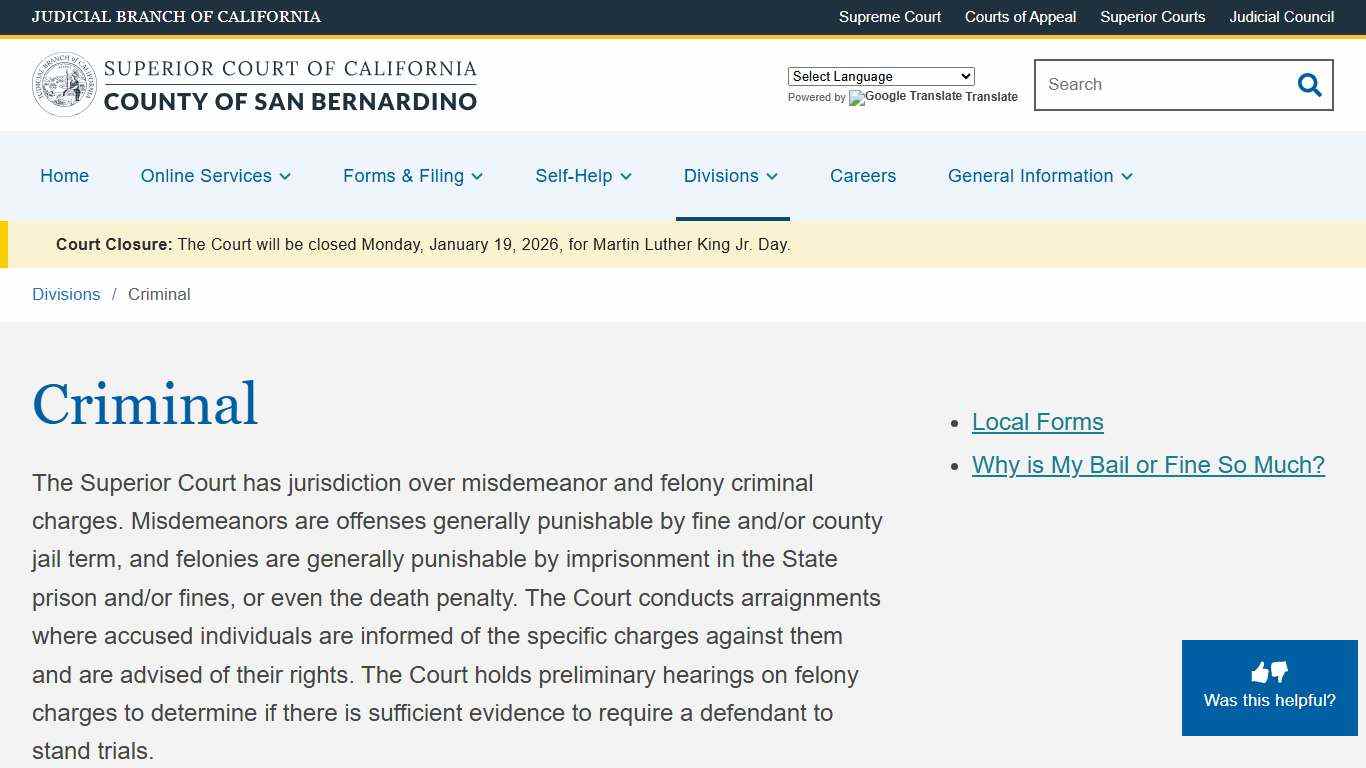Open 'Why is My Bail or Fine So Much?'
Viewport: 1366px width, 768px height.
(1148, 465)
